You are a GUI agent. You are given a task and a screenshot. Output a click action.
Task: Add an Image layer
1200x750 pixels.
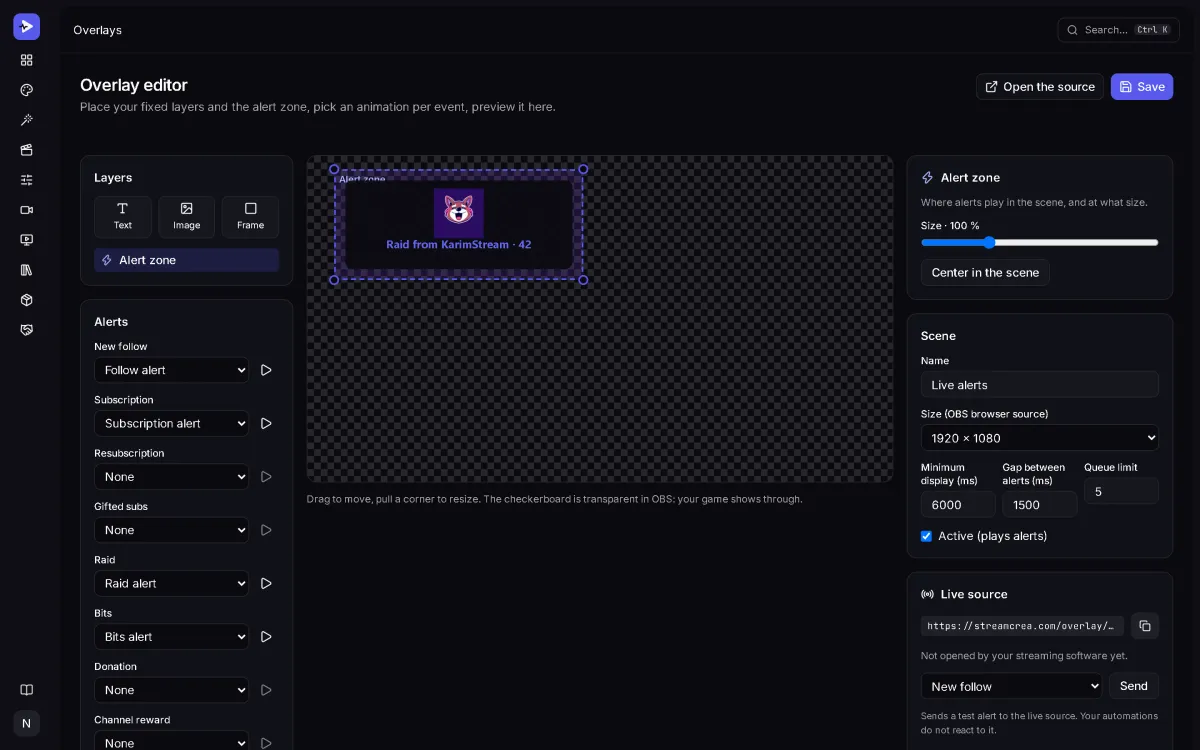[x=187, y=216]
